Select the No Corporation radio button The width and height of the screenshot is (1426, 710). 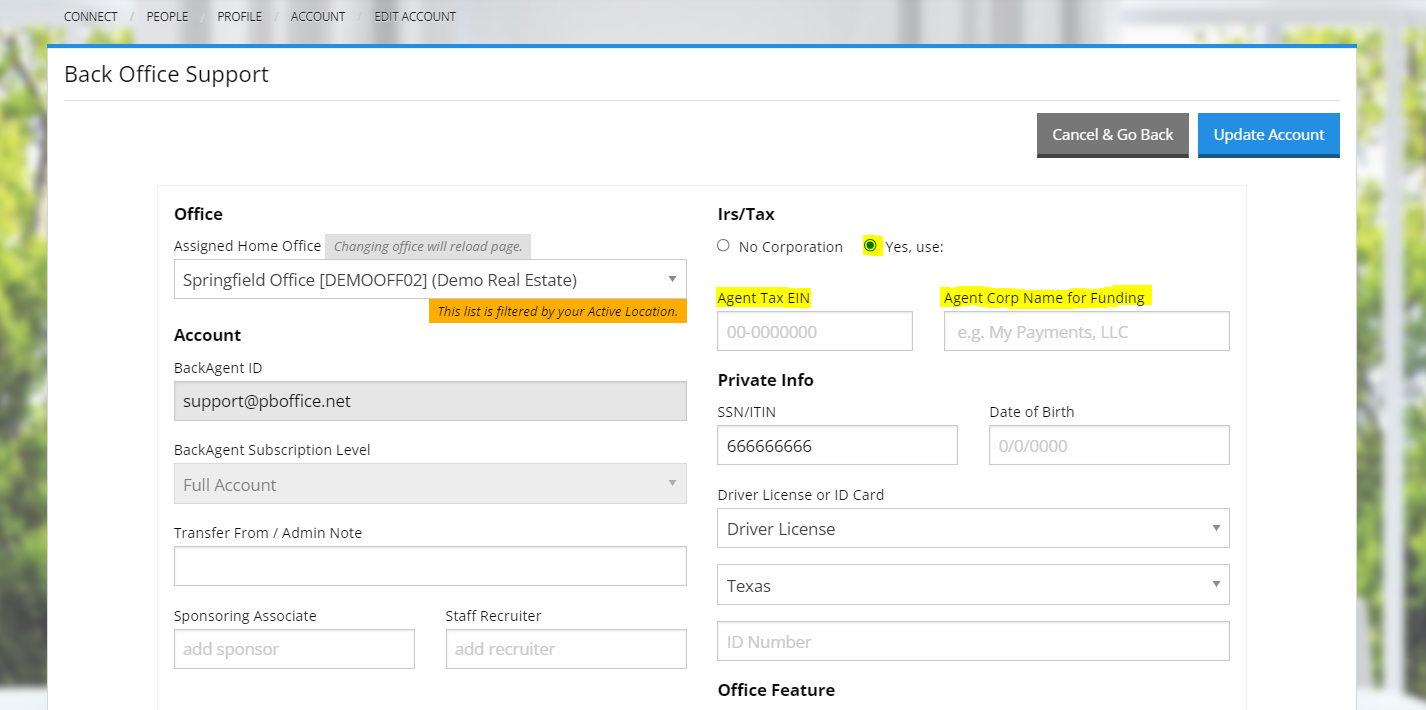click(723, 245)
